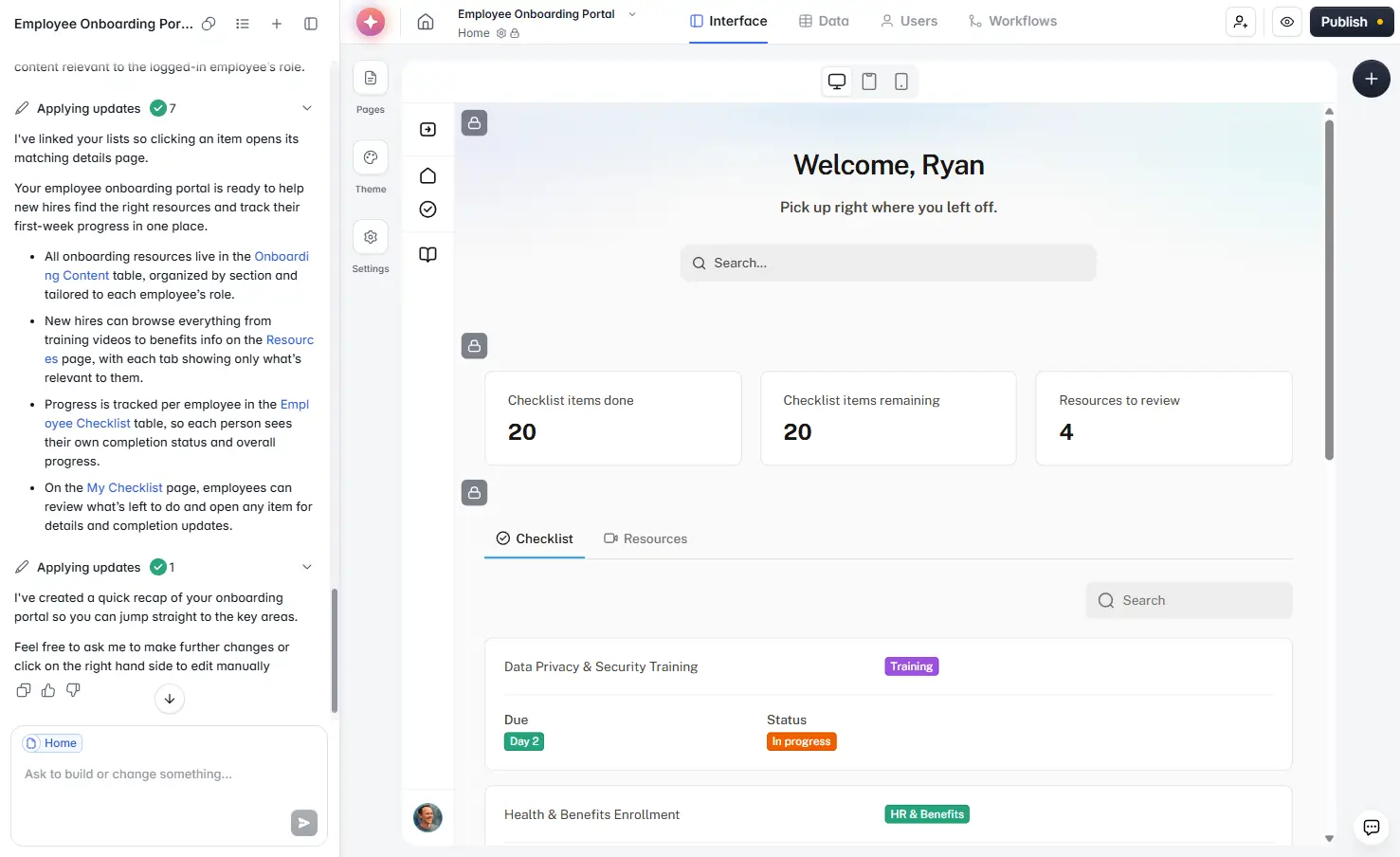Click Resources to review card
This screenshot has width=1400, height=857.
tap(1164, 418)
